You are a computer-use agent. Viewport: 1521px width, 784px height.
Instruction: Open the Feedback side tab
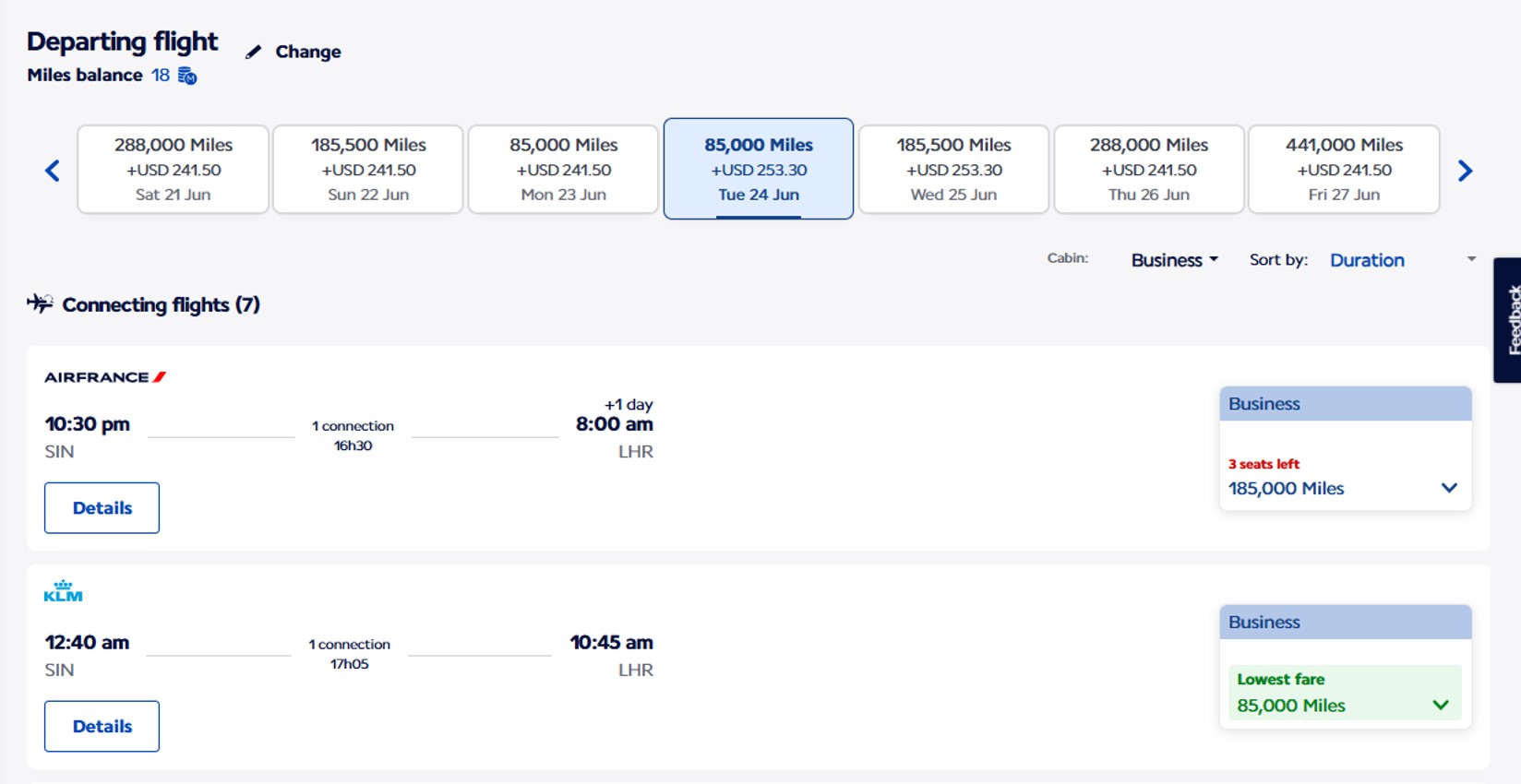tap(1507, 320)
